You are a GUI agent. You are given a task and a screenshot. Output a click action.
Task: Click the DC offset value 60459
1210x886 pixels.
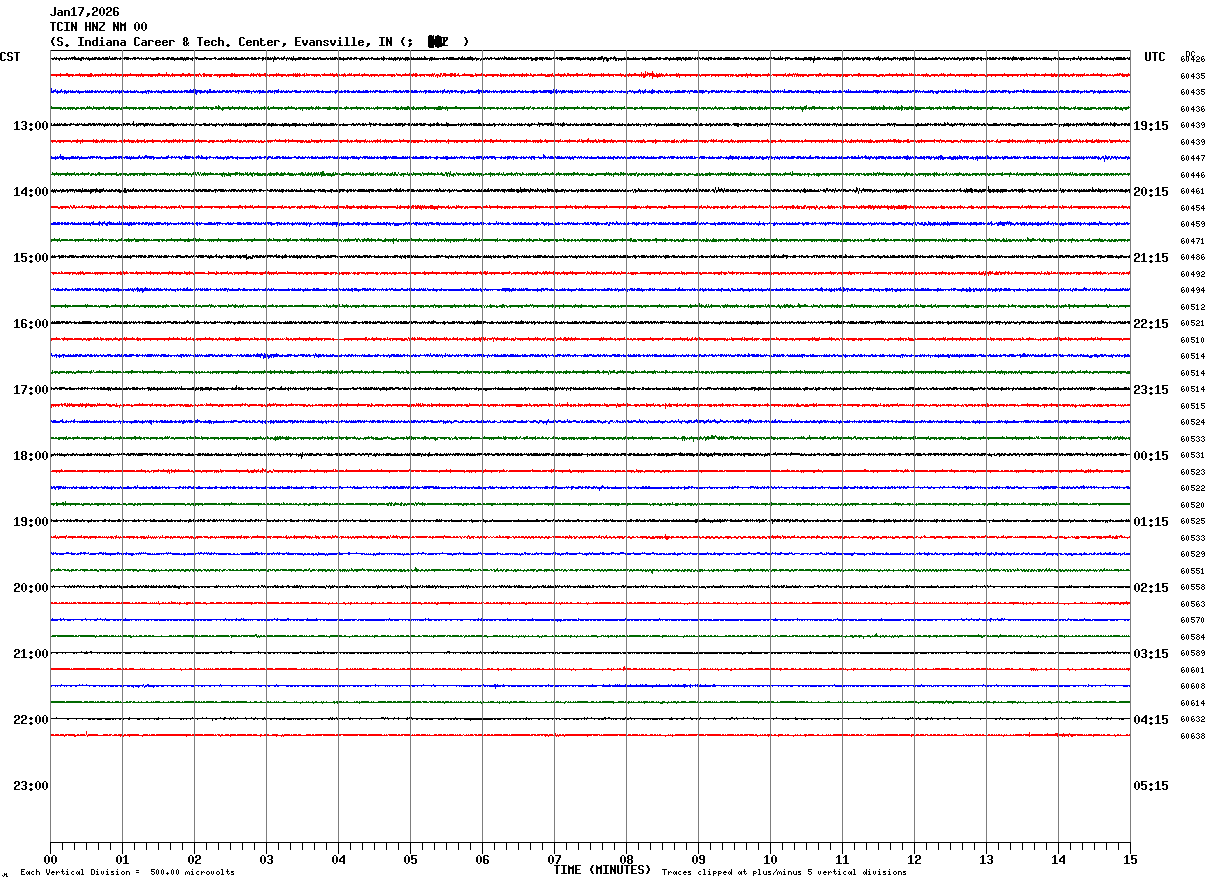(x=1192, y=225)
